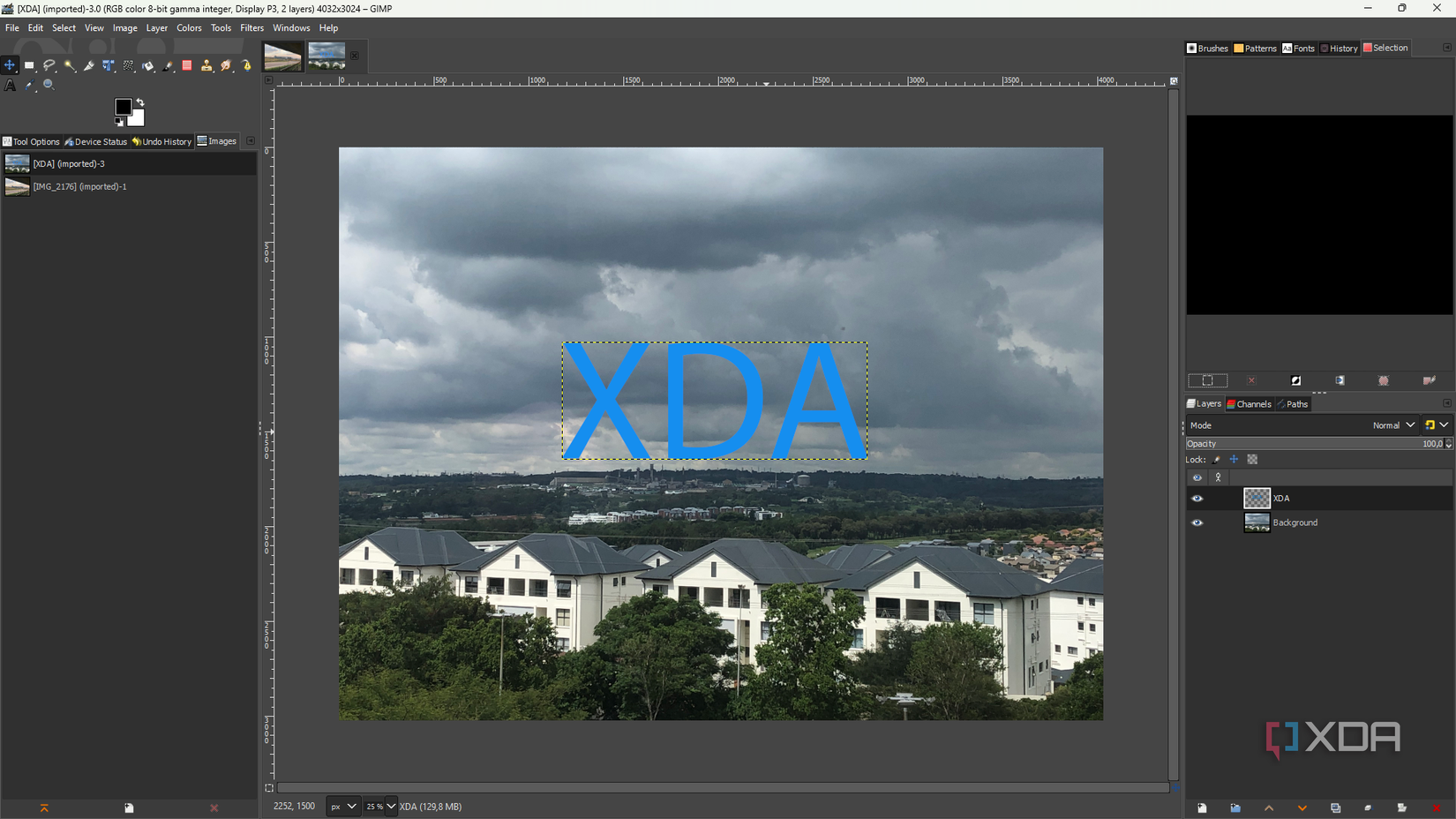This screenshot has height=819, width=1456.
Task: Select the Smudge tool
Action: [227, 65]
